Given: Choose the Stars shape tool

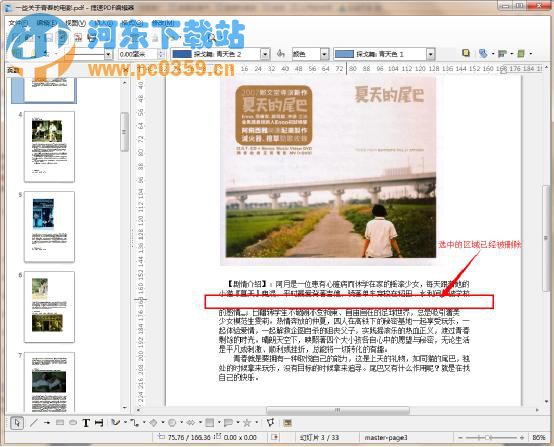Looking at the screenshot, I should click(x=247, y=423).
